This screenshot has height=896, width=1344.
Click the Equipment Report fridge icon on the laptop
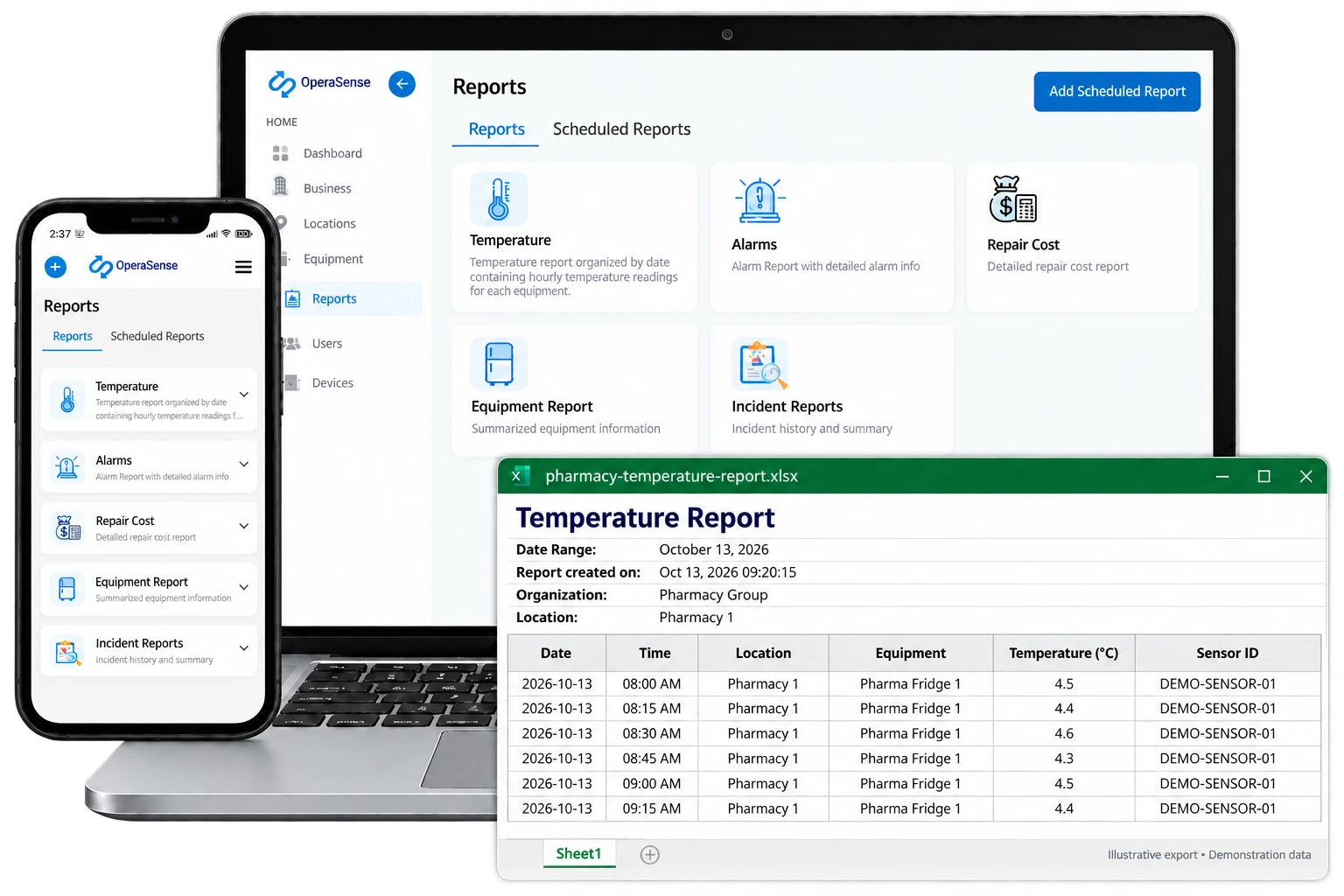(x=499, y=363)
